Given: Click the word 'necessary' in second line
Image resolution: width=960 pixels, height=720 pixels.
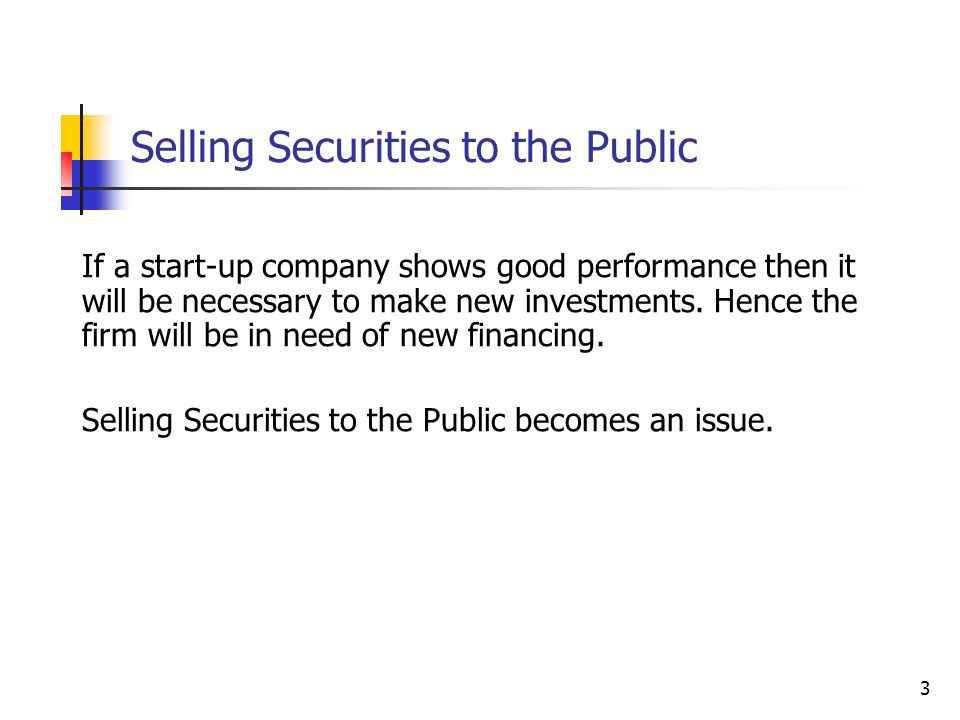Looking at the screenshot, I should (252, 303).
